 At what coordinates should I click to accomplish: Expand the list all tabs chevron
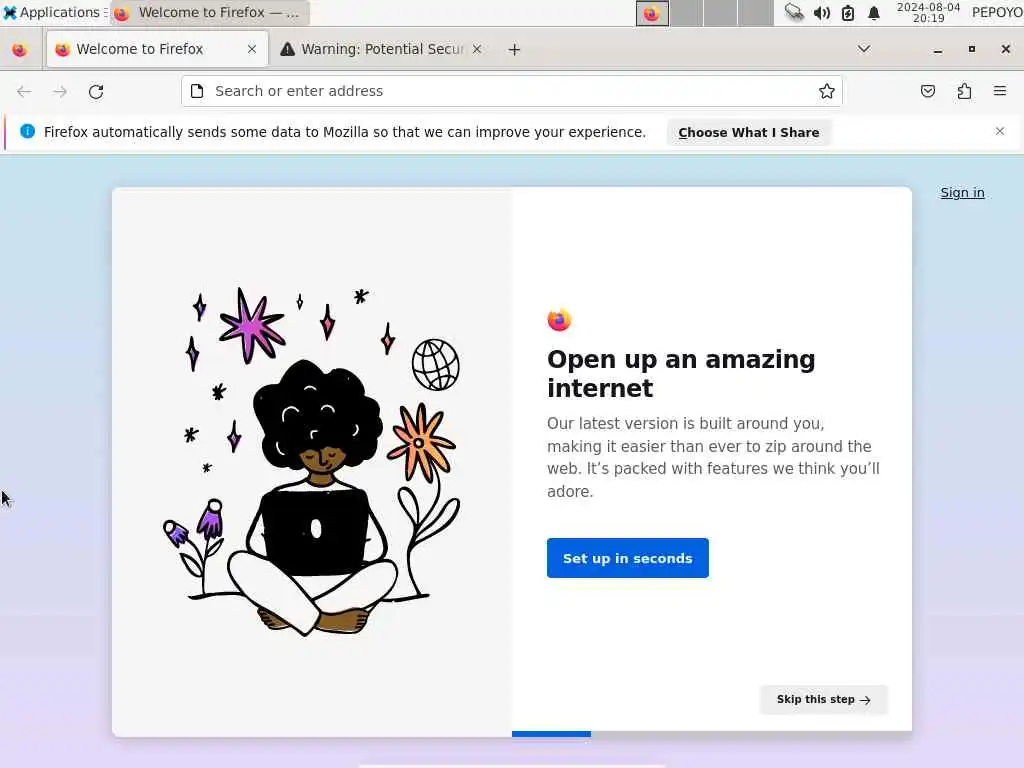click(864, 49)
